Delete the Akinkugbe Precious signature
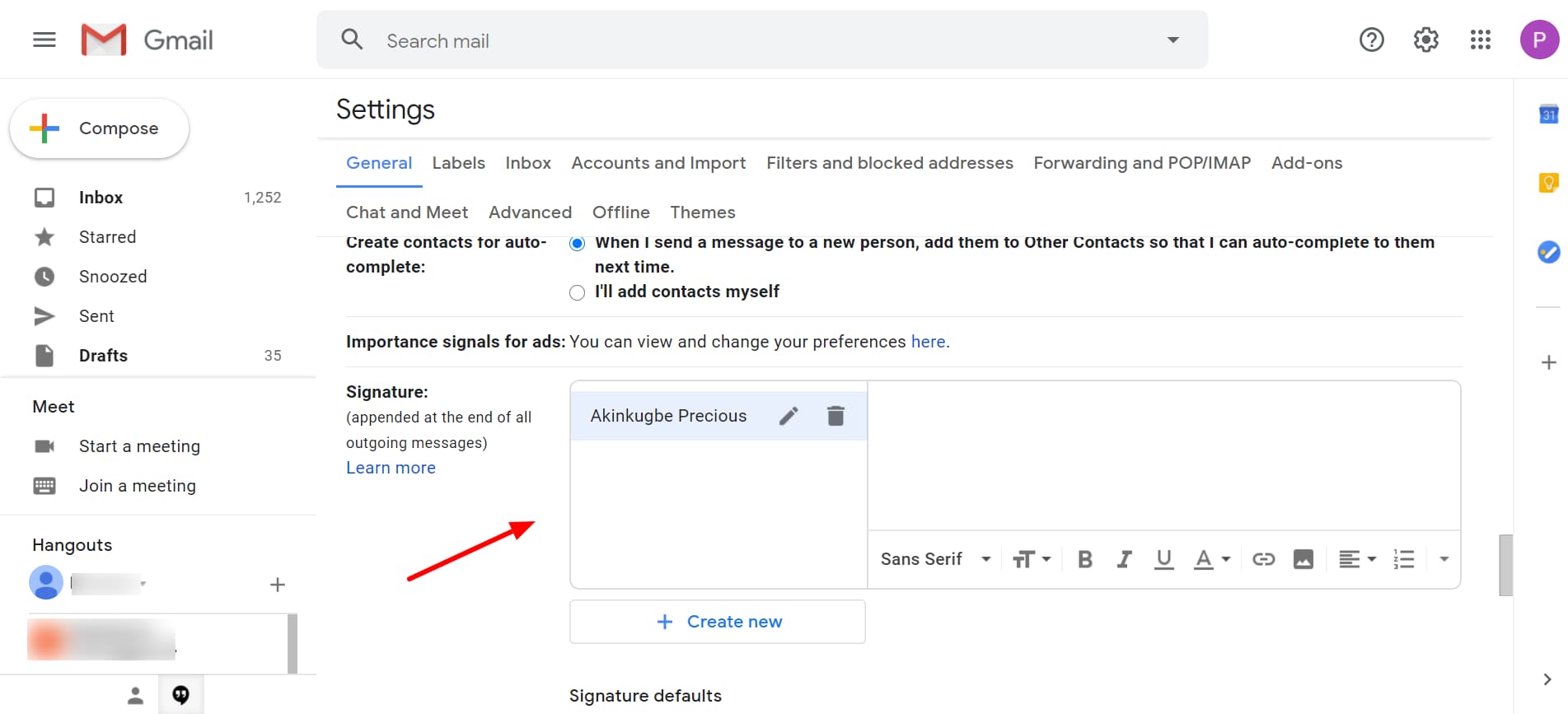 point(835,416)
